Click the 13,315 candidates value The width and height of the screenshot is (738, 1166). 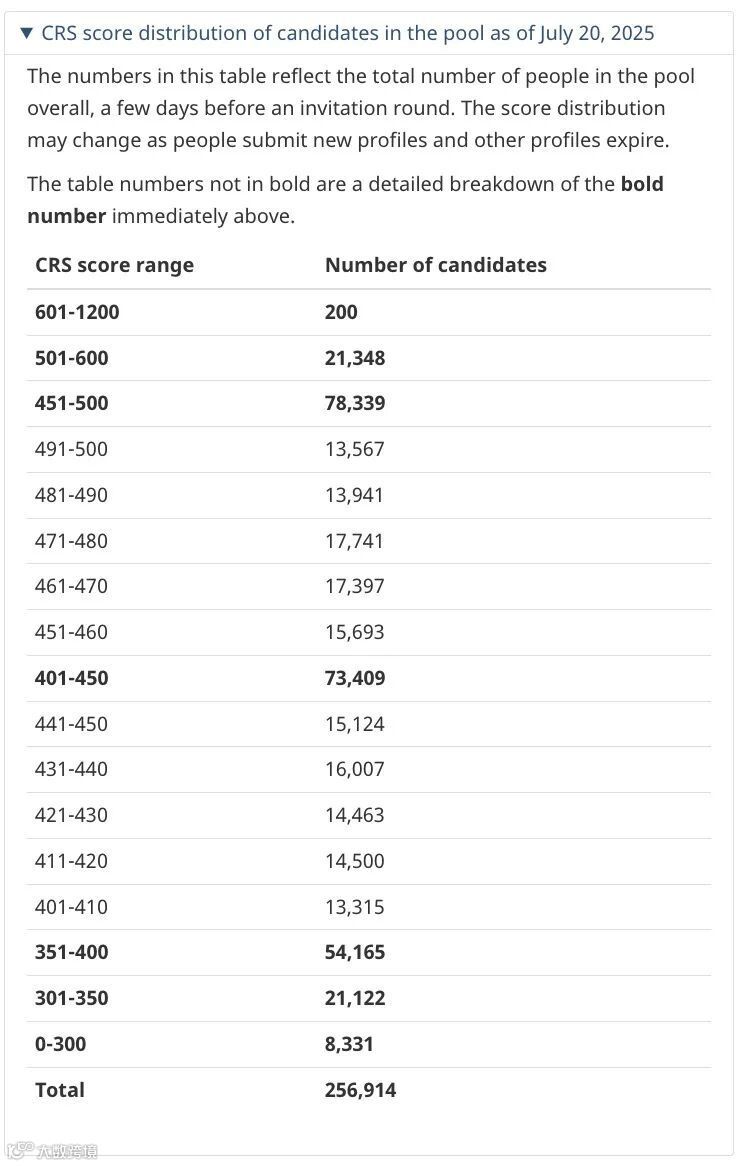point(354,907)
